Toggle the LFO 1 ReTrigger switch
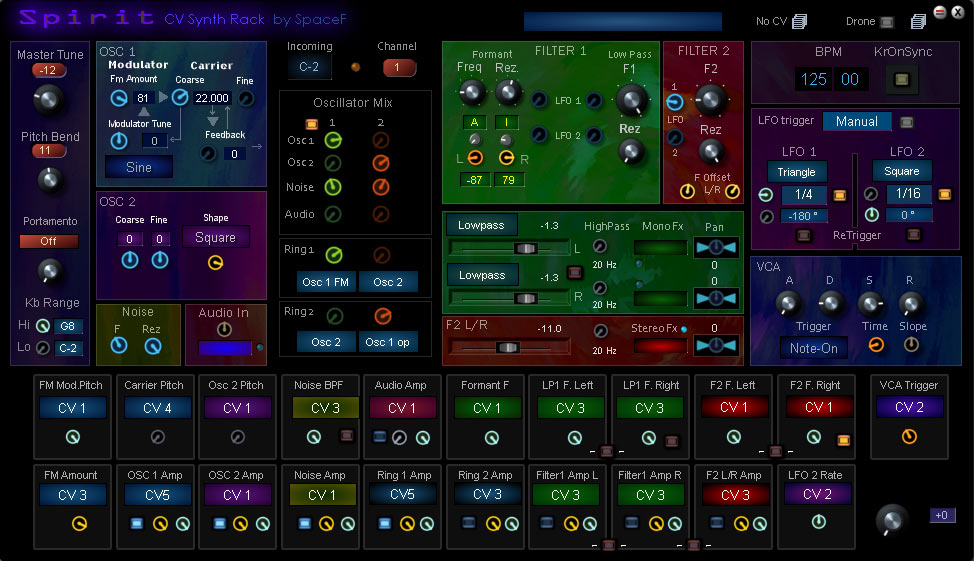Image resolution: width=974 pixels, height=561 pixels. click(x=802, y=236)
